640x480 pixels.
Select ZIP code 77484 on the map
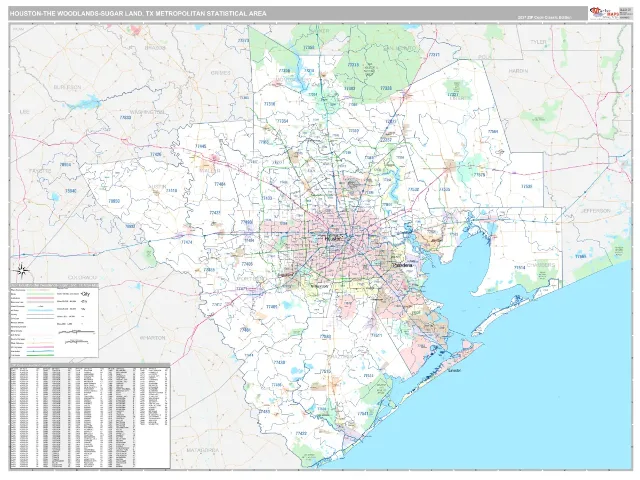click(220, 184)
